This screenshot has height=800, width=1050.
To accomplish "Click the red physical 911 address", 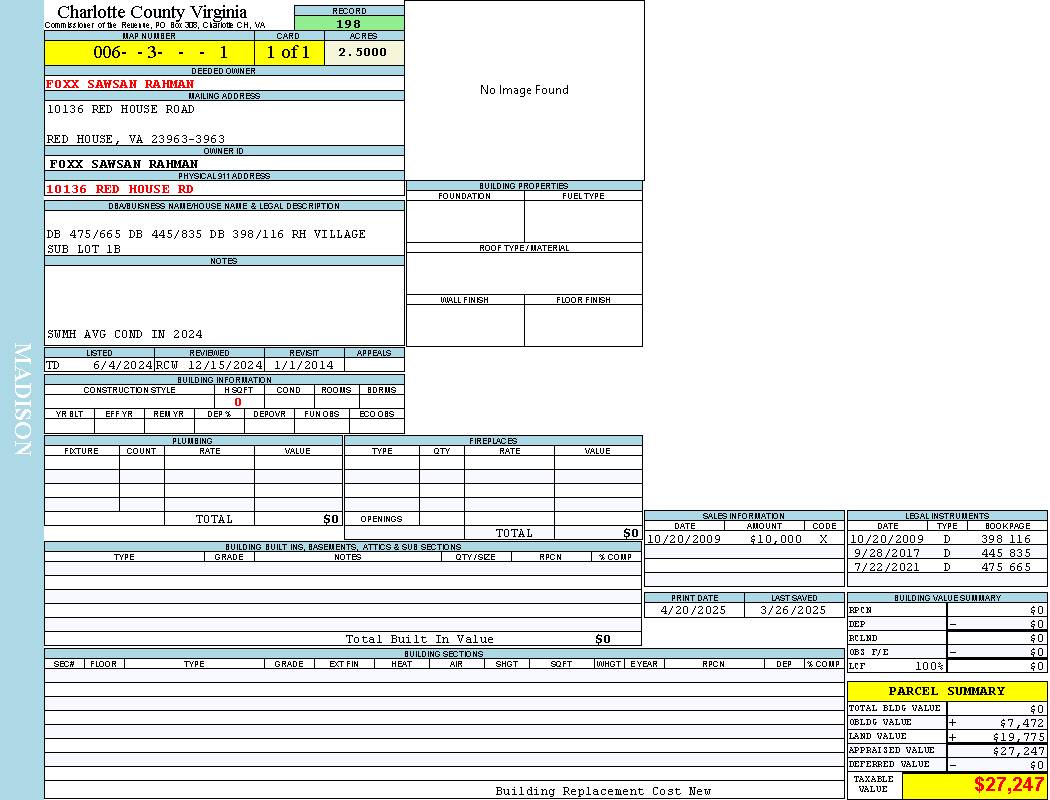I will tap(120, 189).
